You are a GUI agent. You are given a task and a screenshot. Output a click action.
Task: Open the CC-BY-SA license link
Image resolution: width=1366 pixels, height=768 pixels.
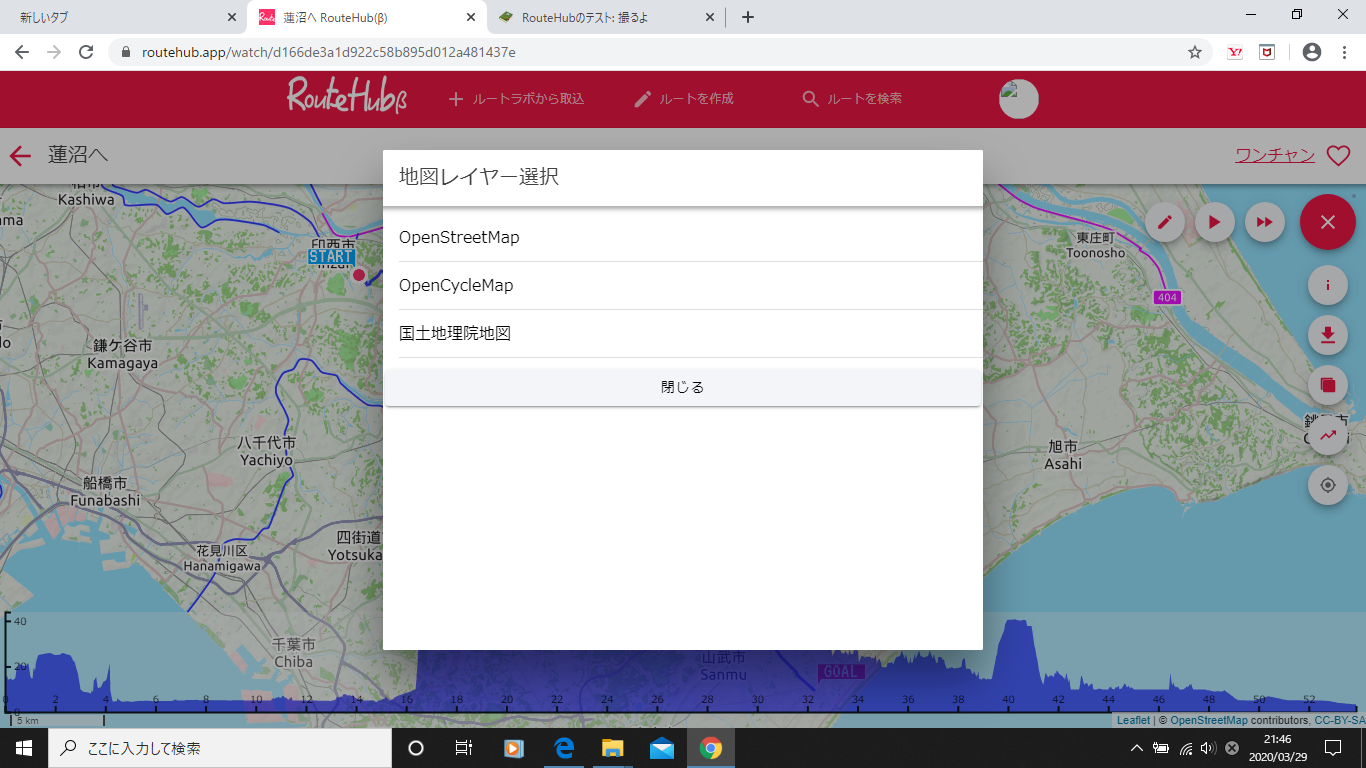tap(1340, 720)
